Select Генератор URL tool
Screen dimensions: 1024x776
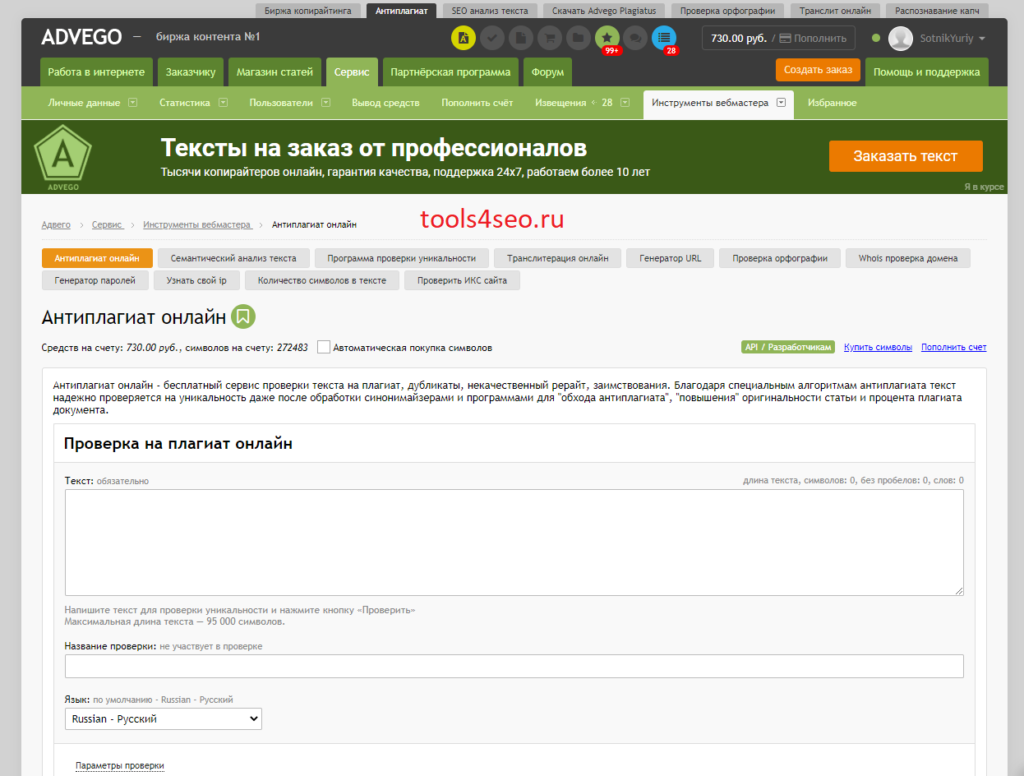click(670, 258)
